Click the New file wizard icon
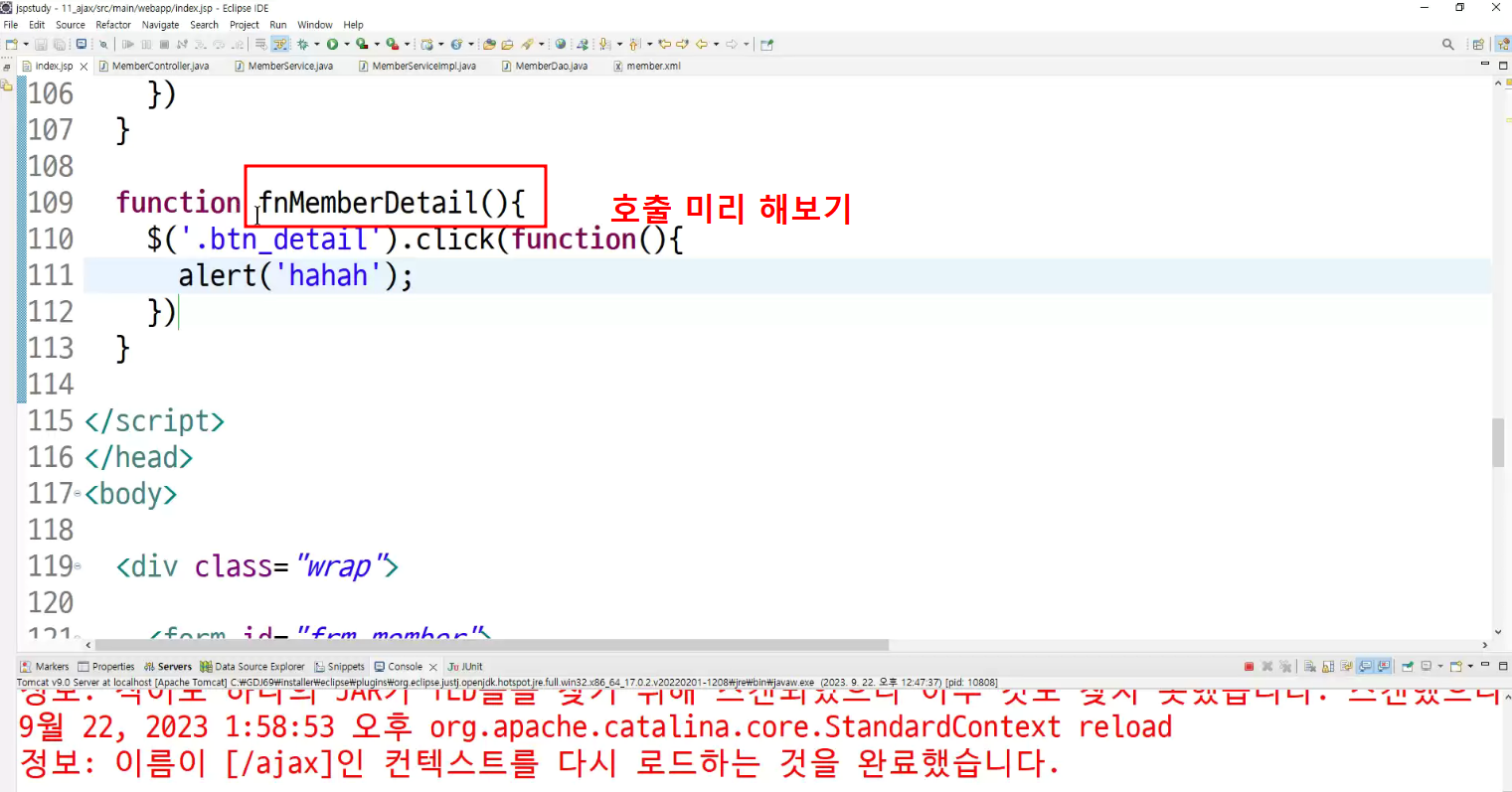This screenshot has height=792, width=1512. (x=11, y=44)
